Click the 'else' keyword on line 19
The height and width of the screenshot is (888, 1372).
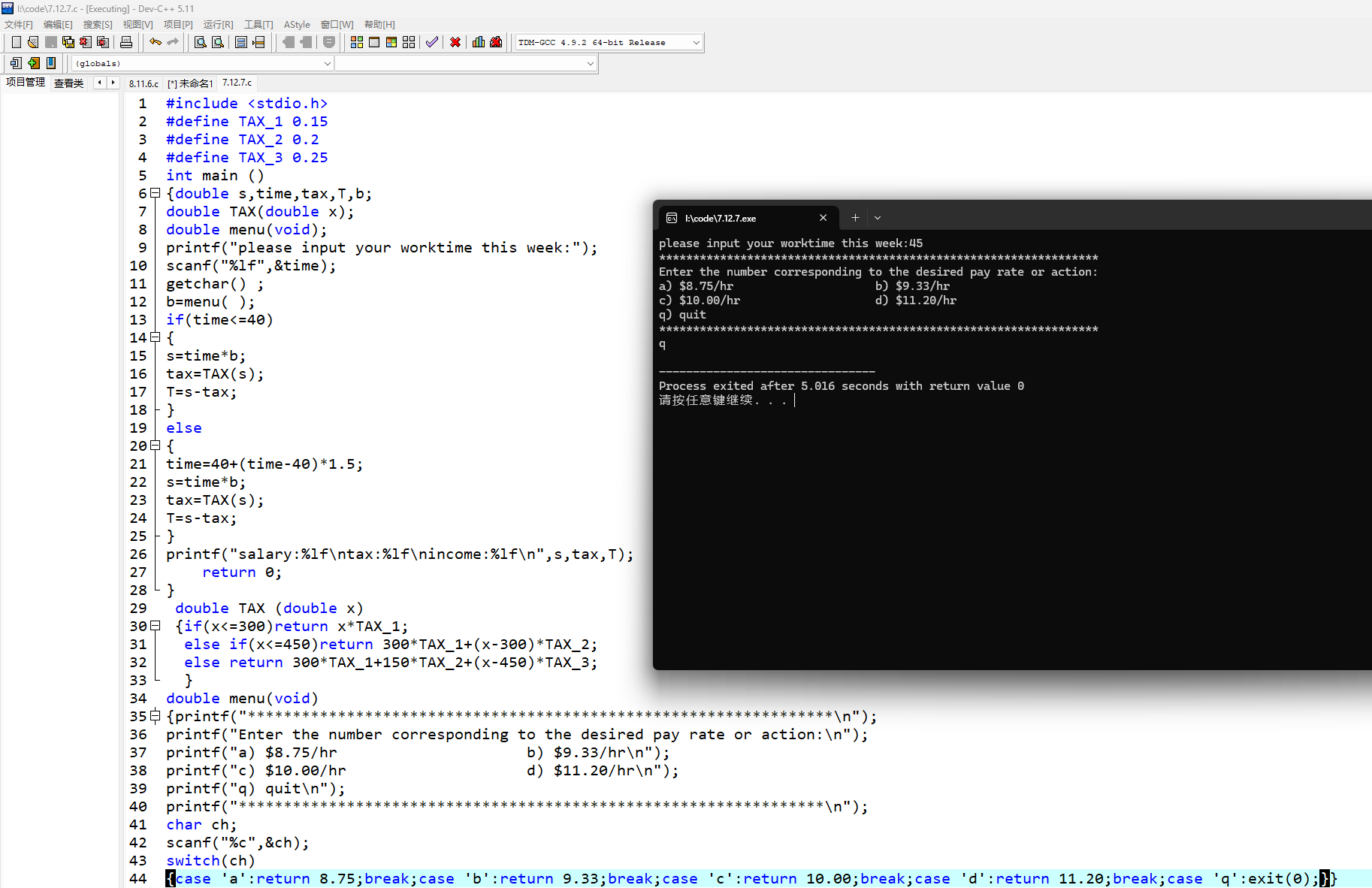pos(184,428)
